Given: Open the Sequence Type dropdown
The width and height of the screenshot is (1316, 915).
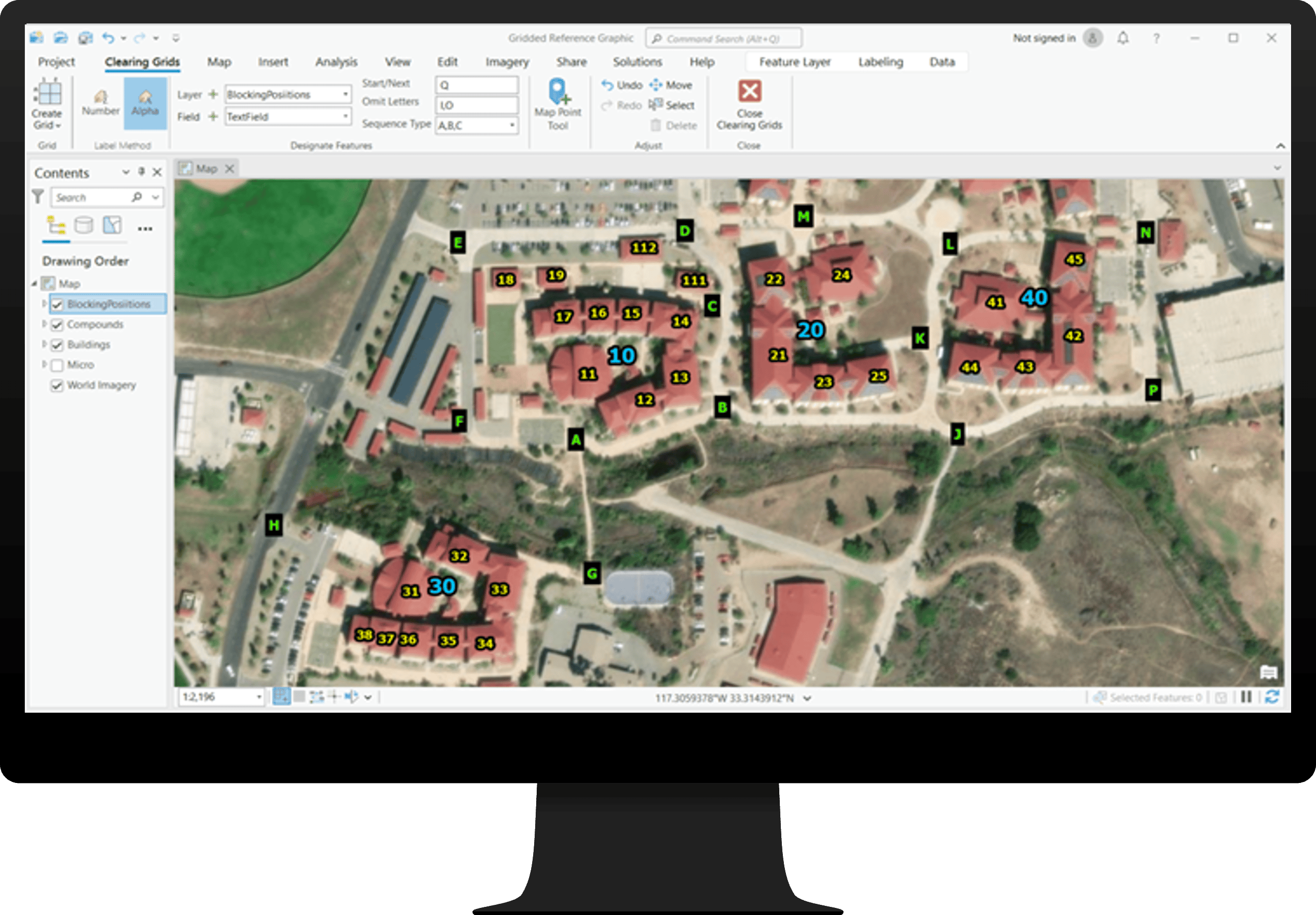Looking at the screenshot, I should (512, 125).
